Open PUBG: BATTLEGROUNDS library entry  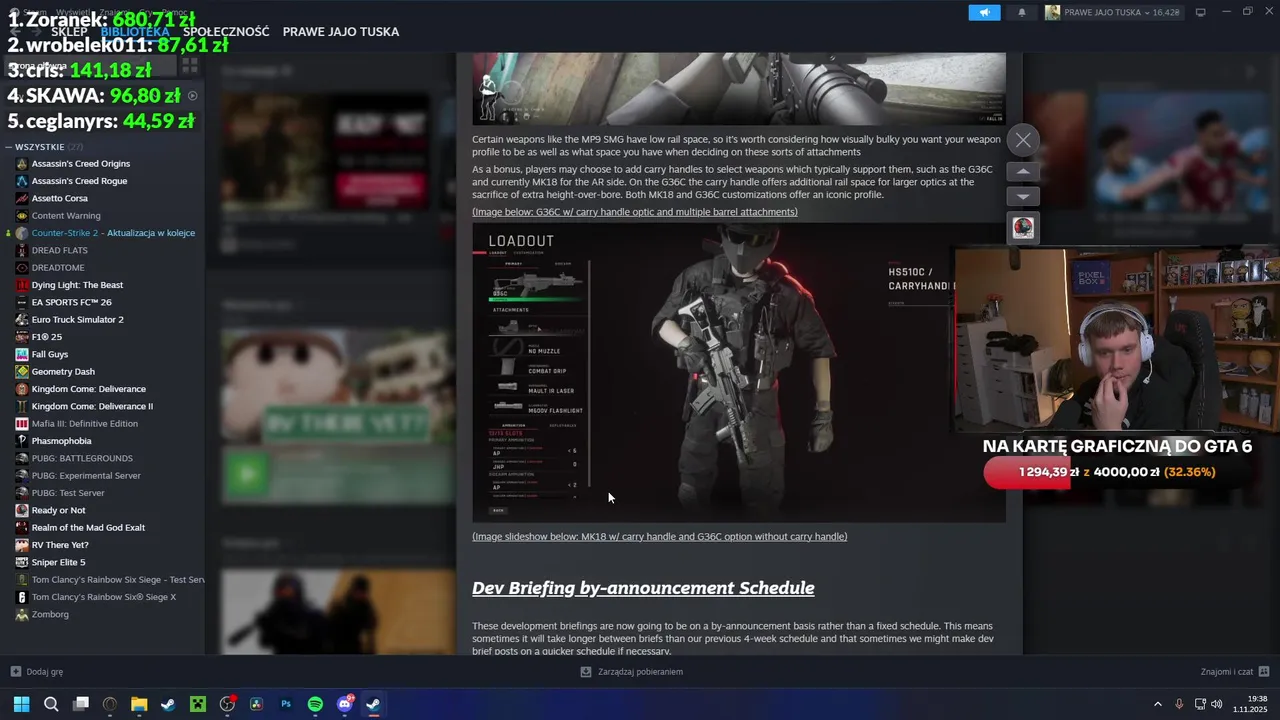click(x=82, y=458)
